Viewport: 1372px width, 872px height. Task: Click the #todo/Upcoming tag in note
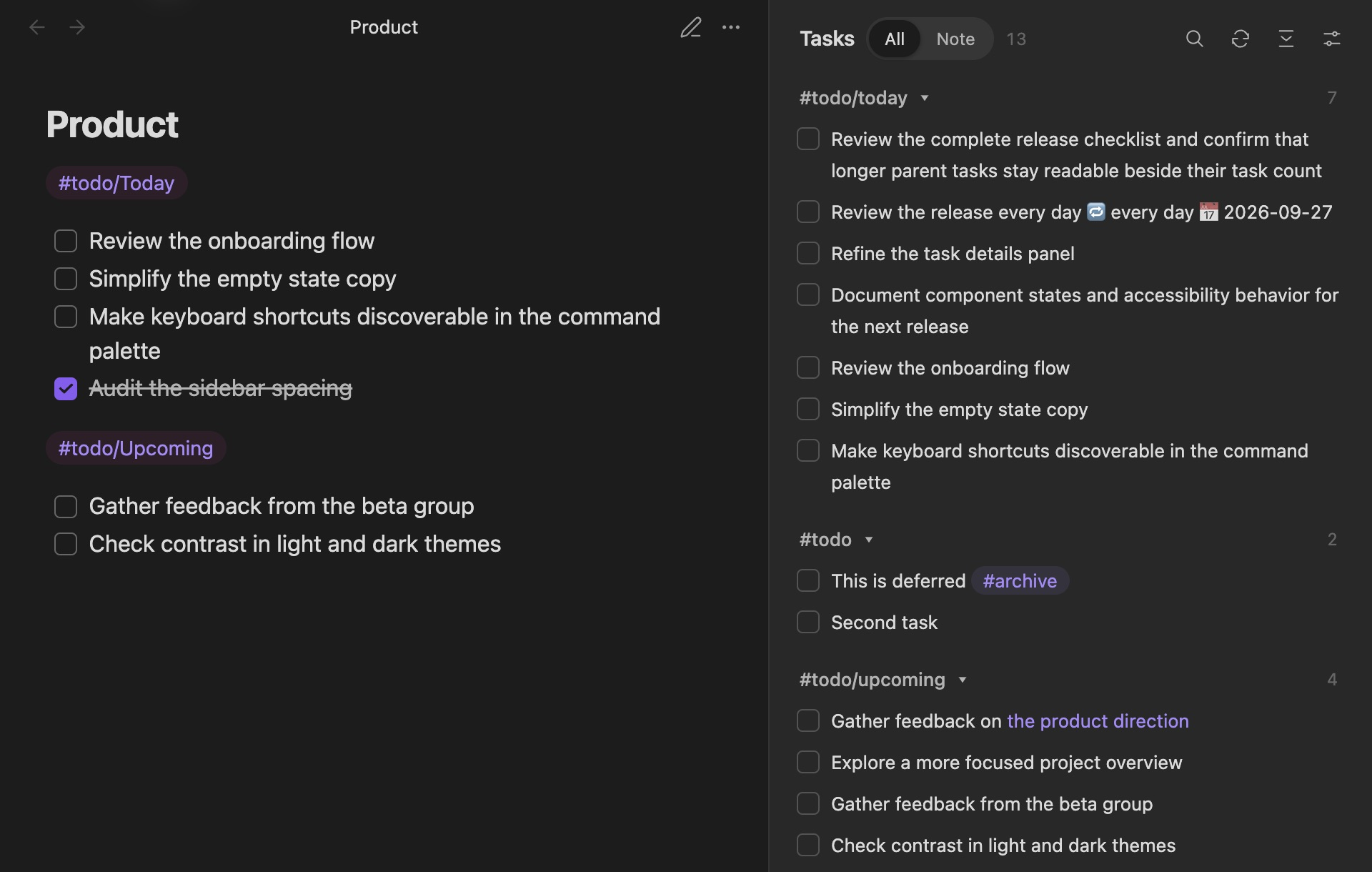(x=136, y=448)
